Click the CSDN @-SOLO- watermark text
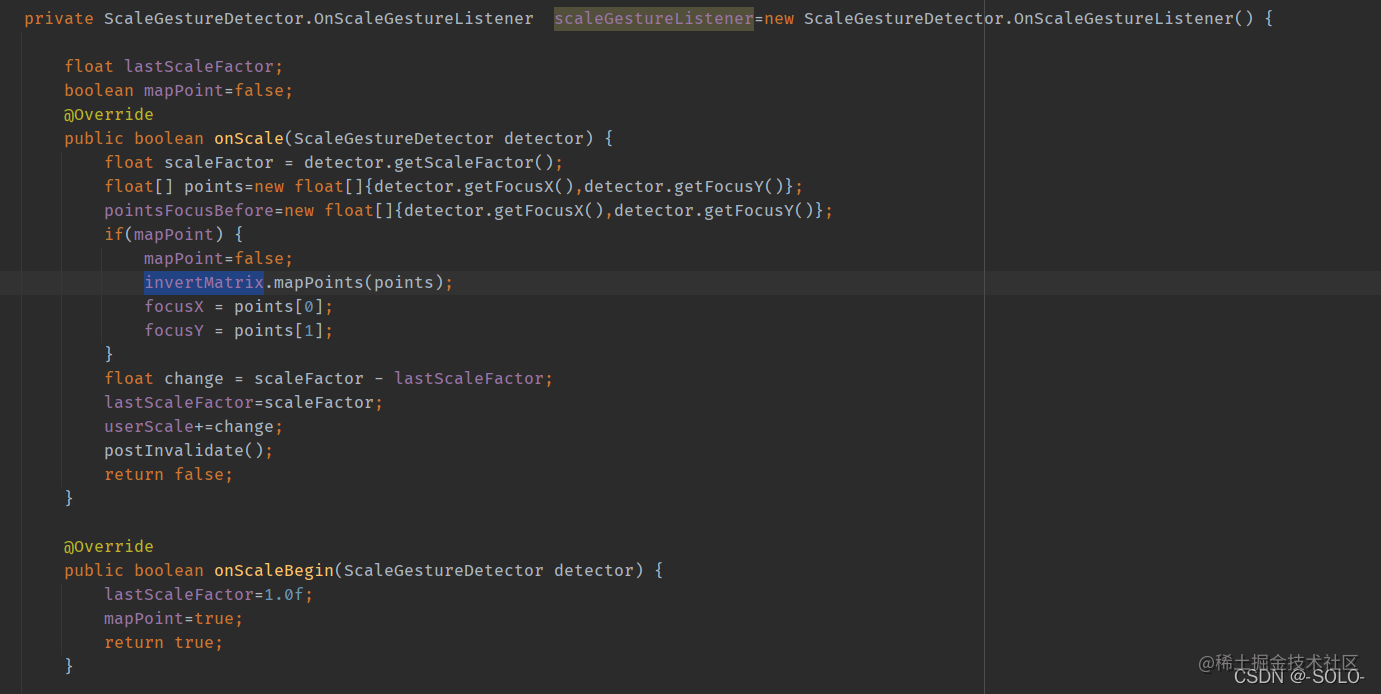 tap(1299, 677)
